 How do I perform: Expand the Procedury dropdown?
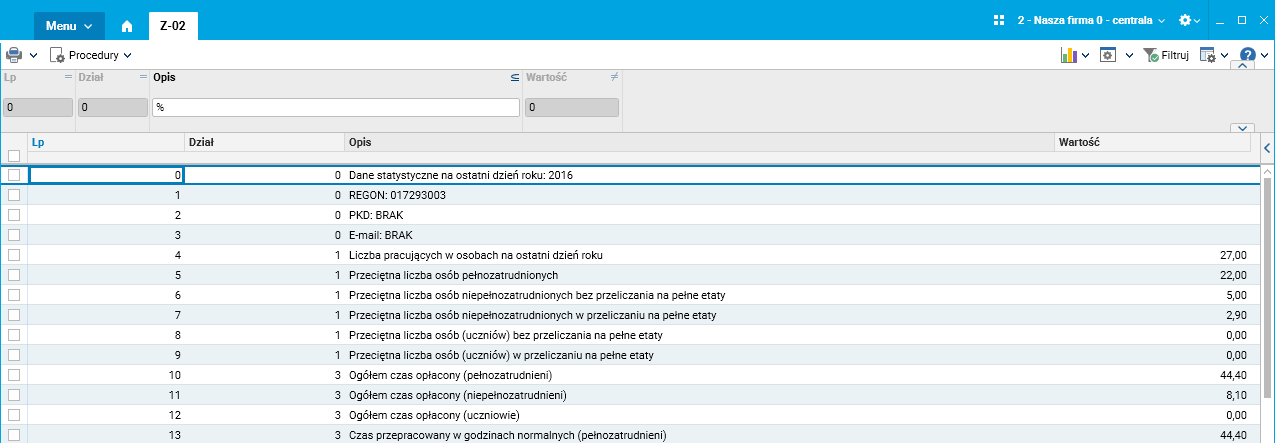pyautogui.click(x=91, y=55)
